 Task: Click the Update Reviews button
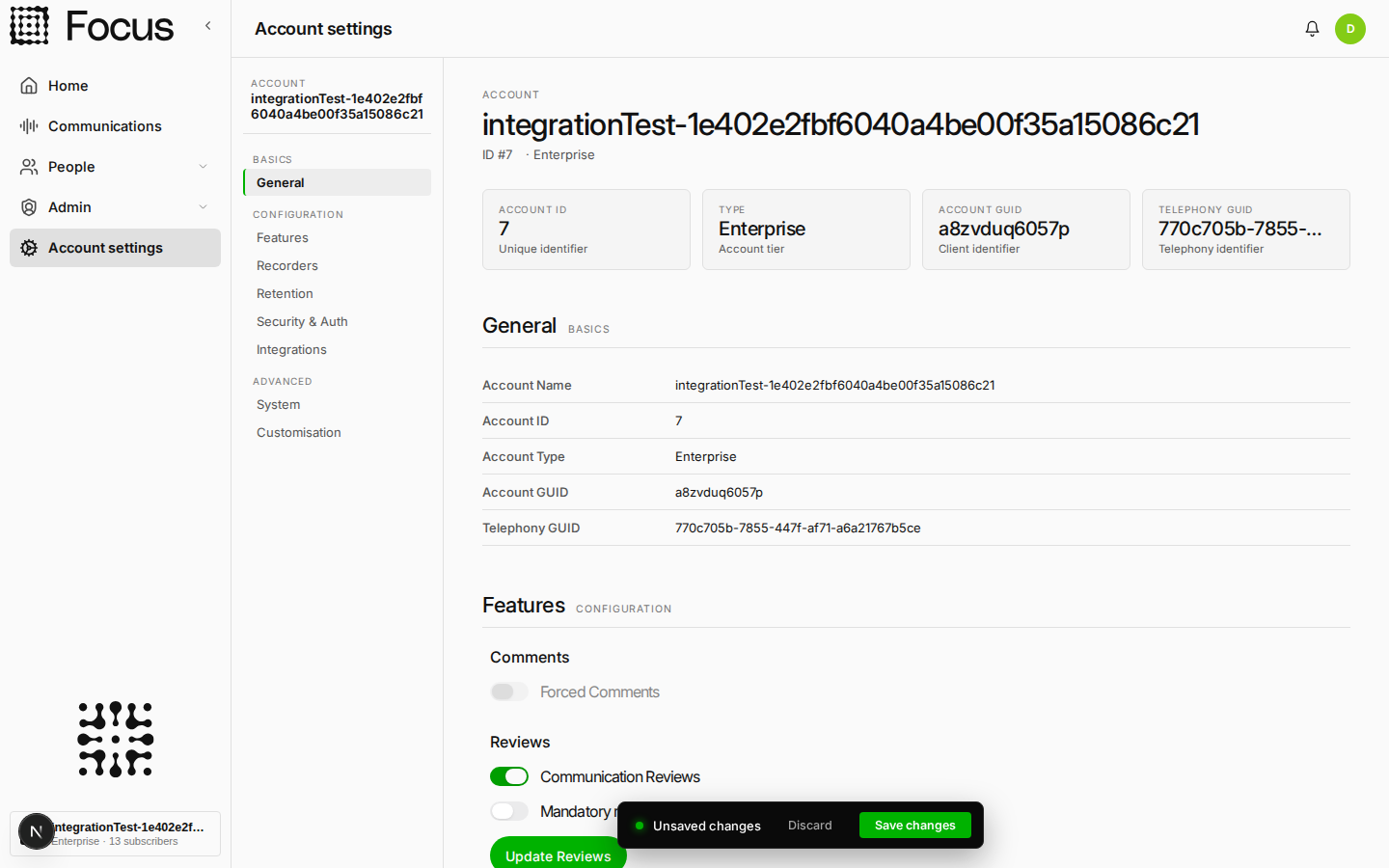pyautogui.click(x=558, y=854)
